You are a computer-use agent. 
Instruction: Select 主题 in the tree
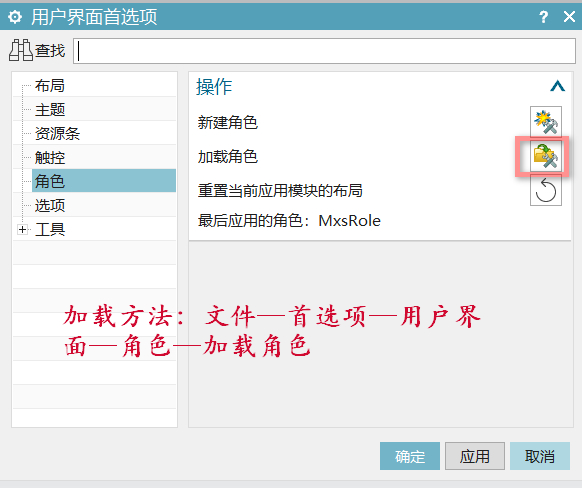(x=50, y=109)
